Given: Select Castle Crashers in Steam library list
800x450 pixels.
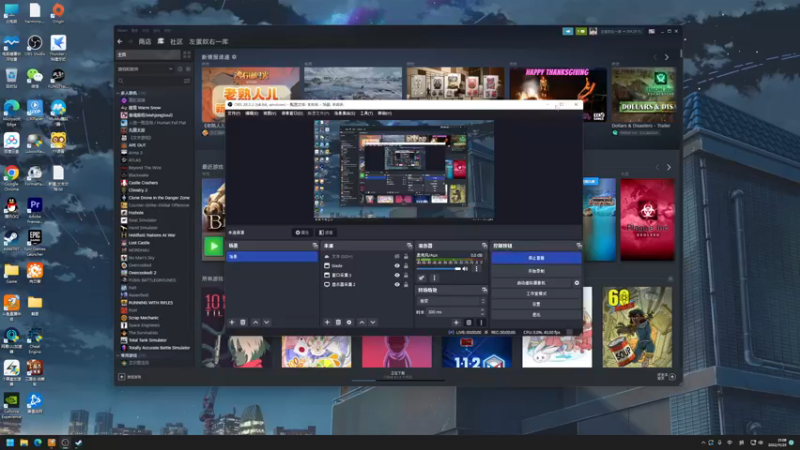Looking at the screenshot, I should pyautogui.click(x=143, y=183).
